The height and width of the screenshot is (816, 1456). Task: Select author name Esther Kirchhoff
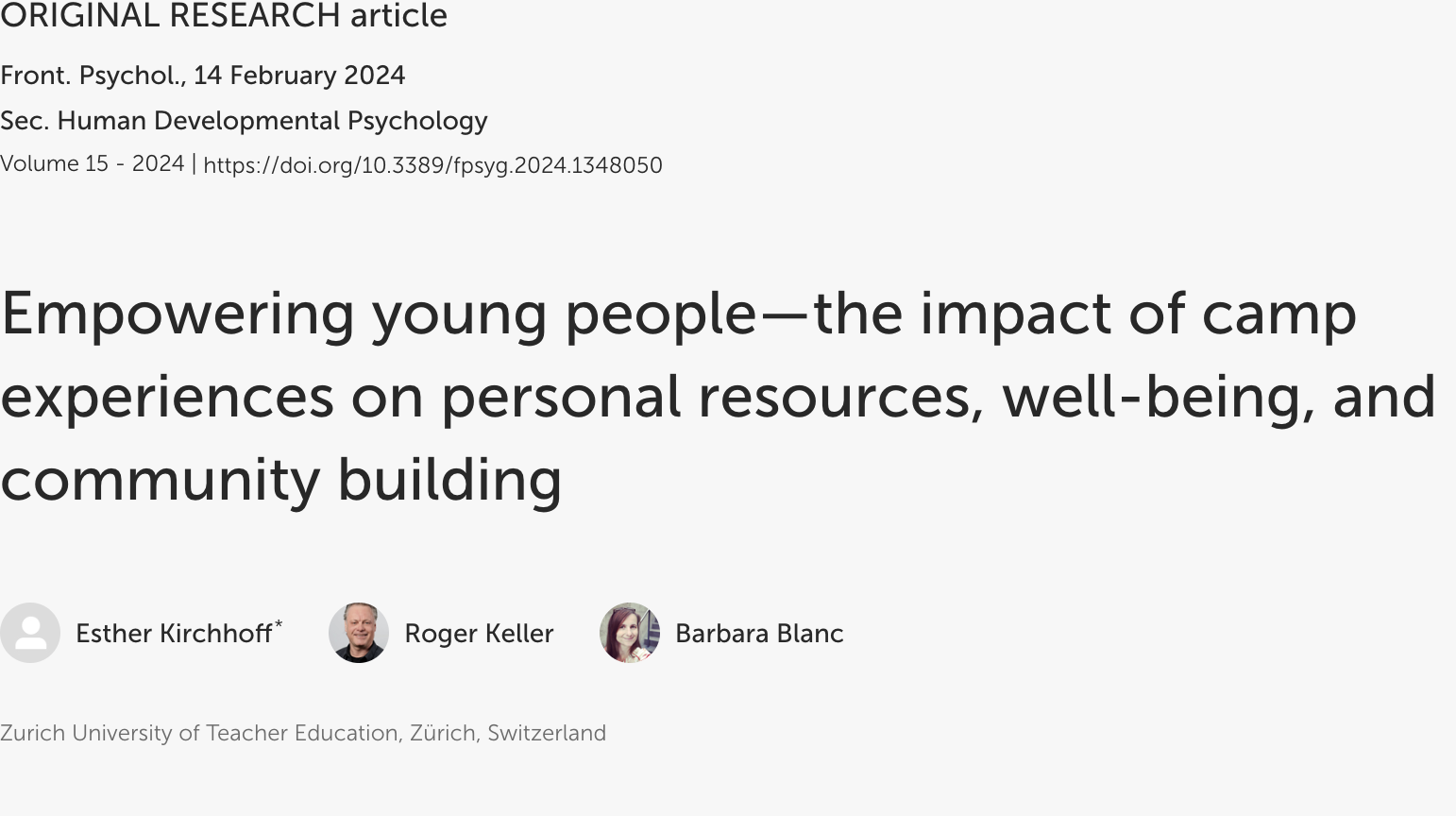pos(174,634)
